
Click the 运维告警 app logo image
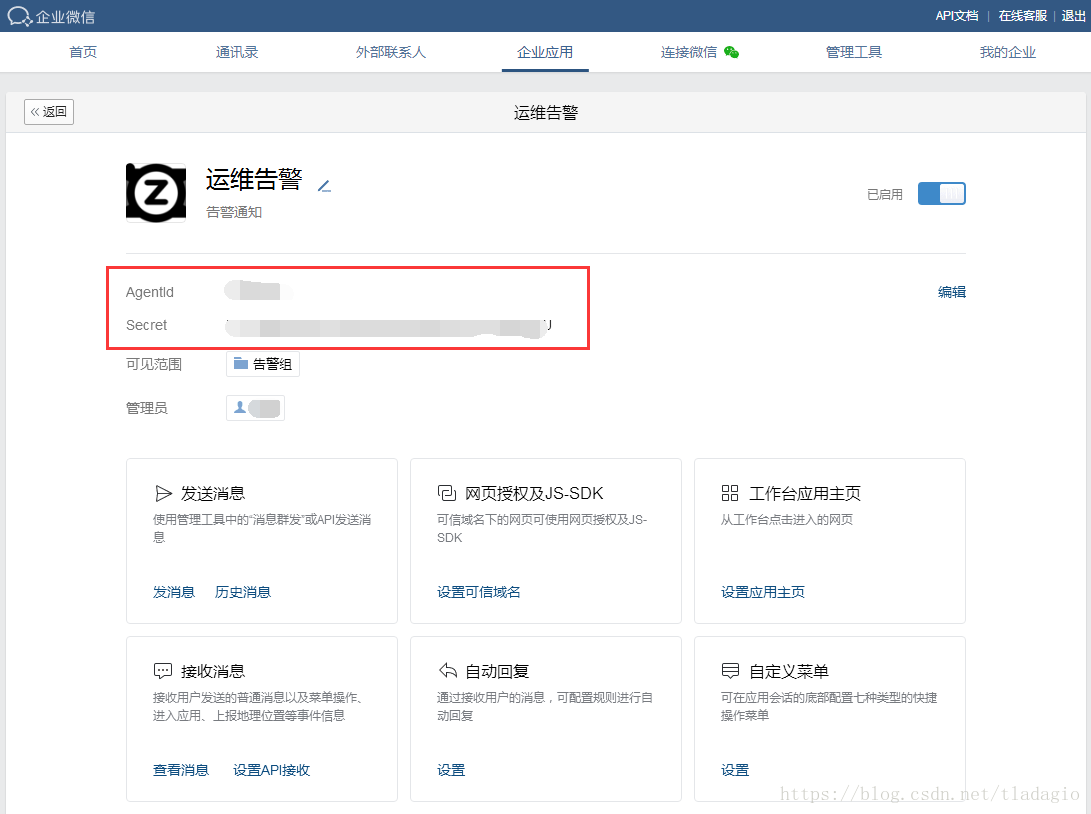[x=156, y=192]
